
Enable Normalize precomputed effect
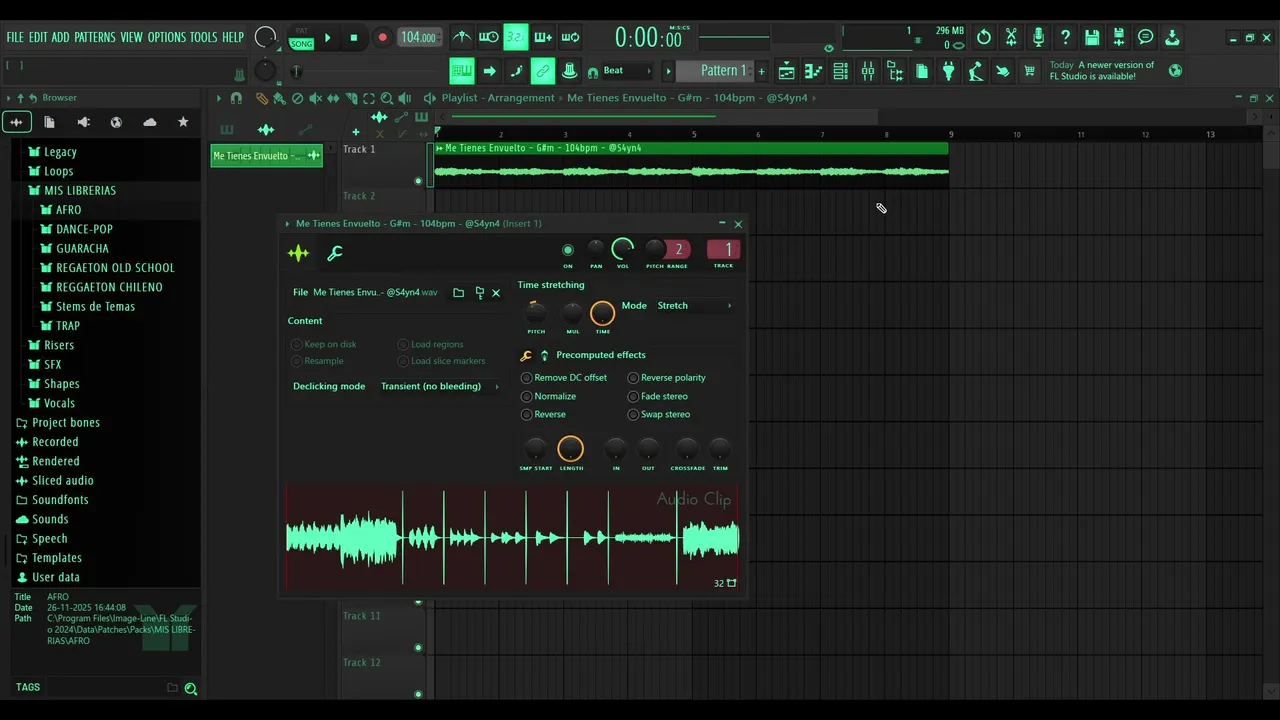pos(548,396)
